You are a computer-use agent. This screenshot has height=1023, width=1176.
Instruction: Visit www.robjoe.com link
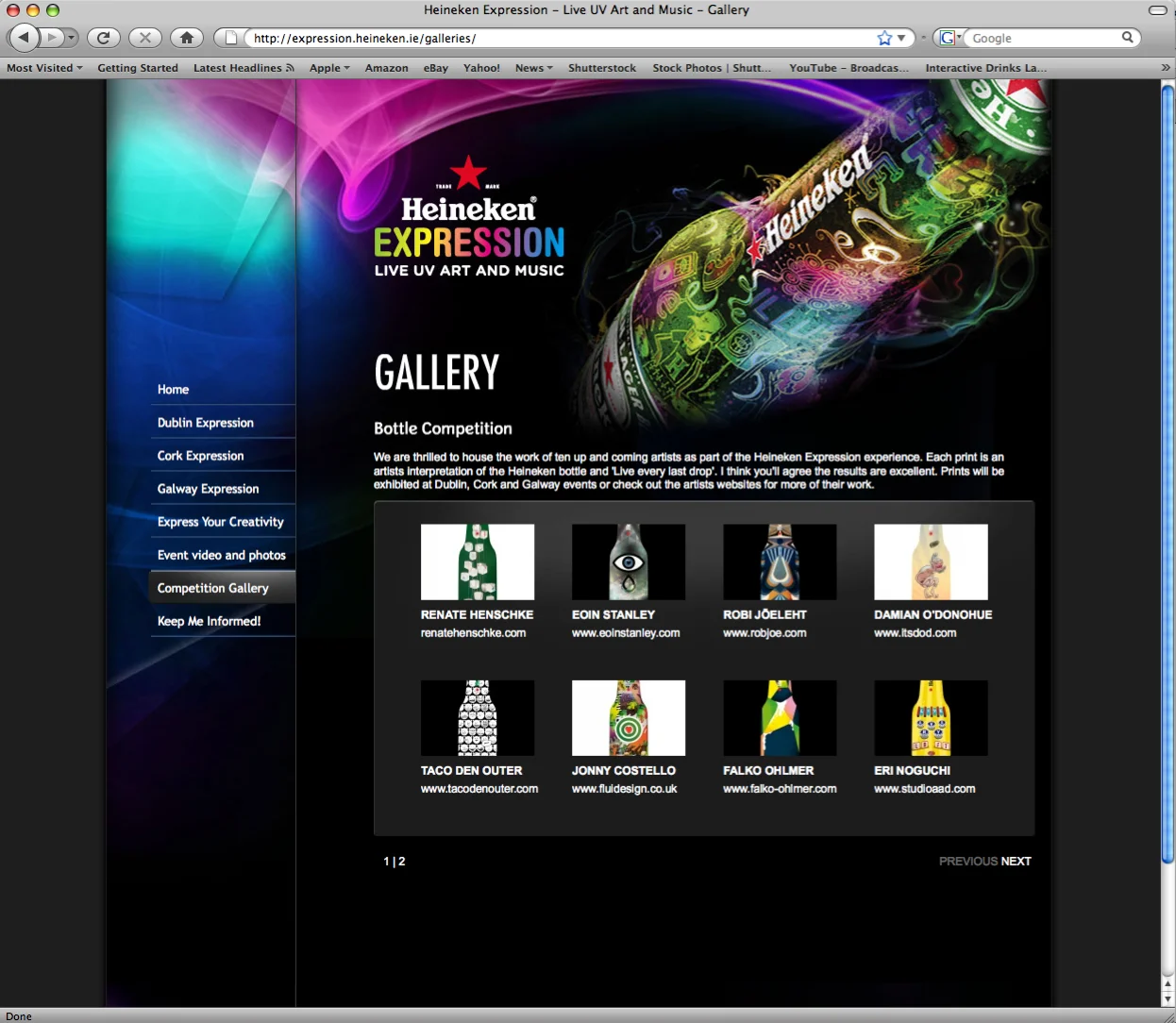[x=764, y=633]
